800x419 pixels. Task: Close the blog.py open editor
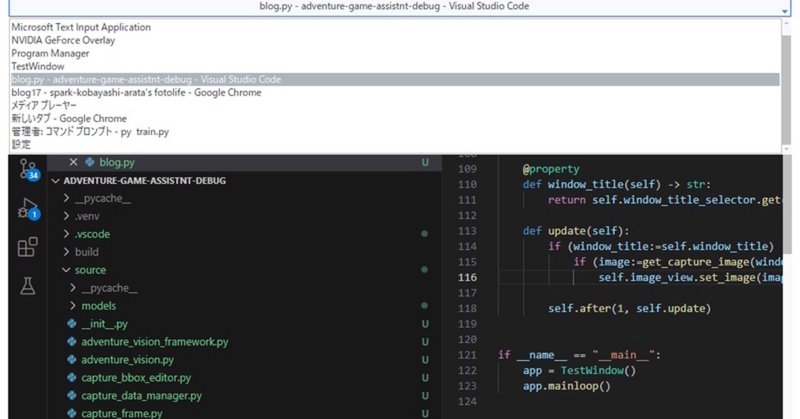pos(73,162)
